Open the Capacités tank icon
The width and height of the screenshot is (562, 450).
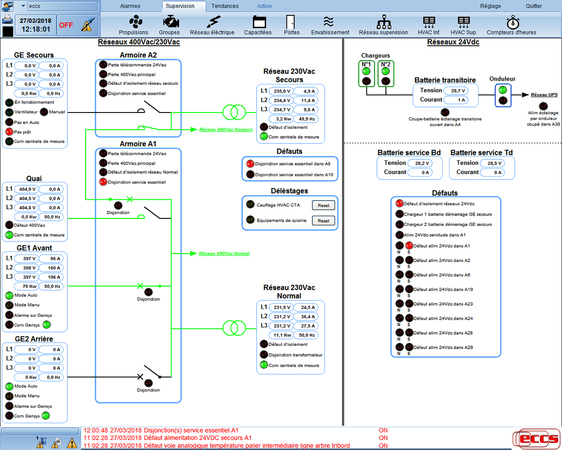tap(259, 22)
